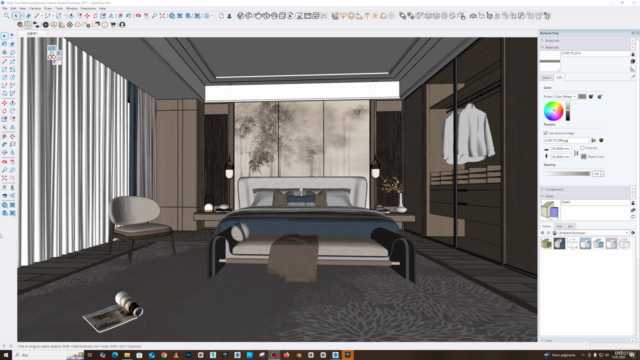640x360 pixels.
Task: Click the black disc icon in second toolbar row
Action: pos(46,25)
